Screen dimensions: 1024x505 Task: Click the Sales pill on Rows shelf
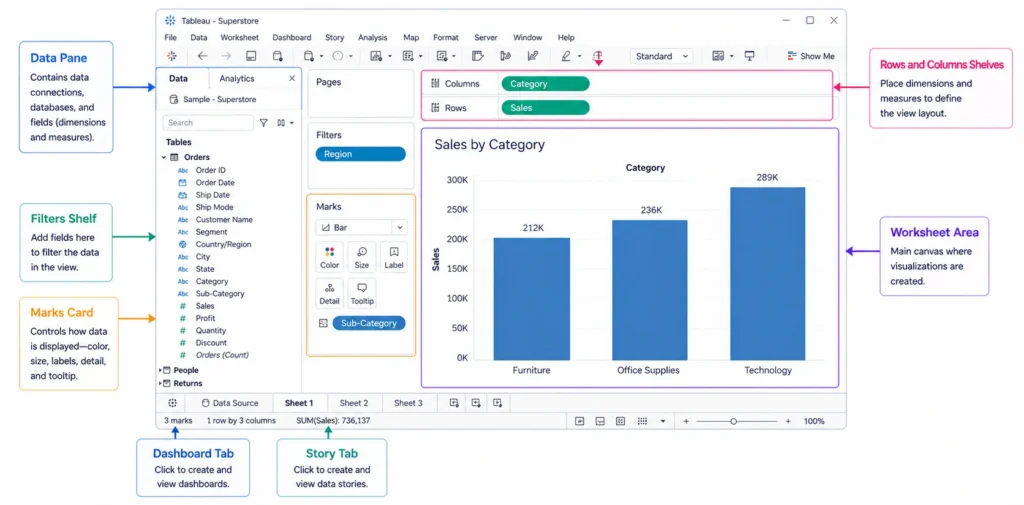click(x=545, y=108)
